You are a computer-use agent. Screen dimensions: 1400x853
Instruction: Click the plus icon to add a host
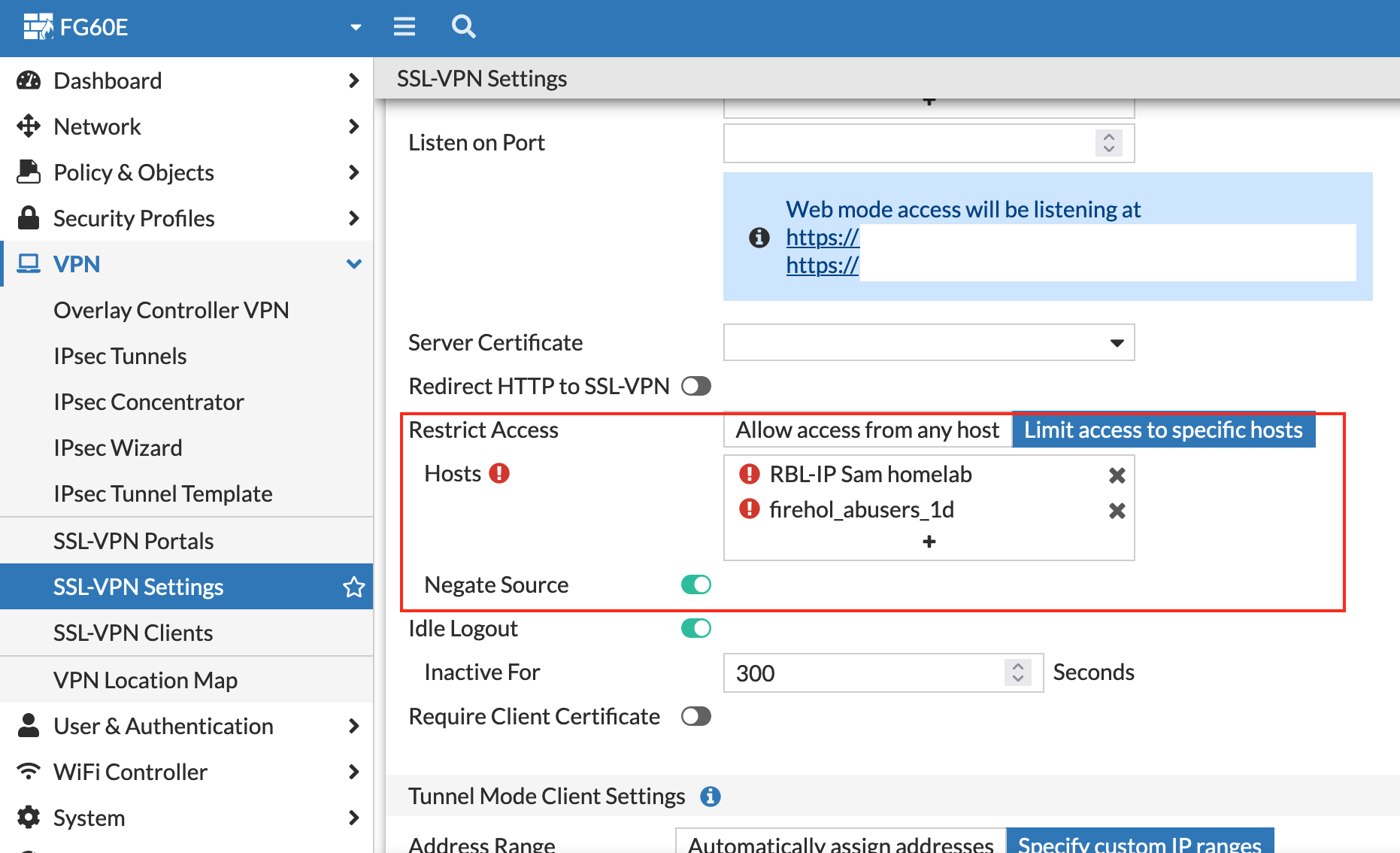coord(929,542)
